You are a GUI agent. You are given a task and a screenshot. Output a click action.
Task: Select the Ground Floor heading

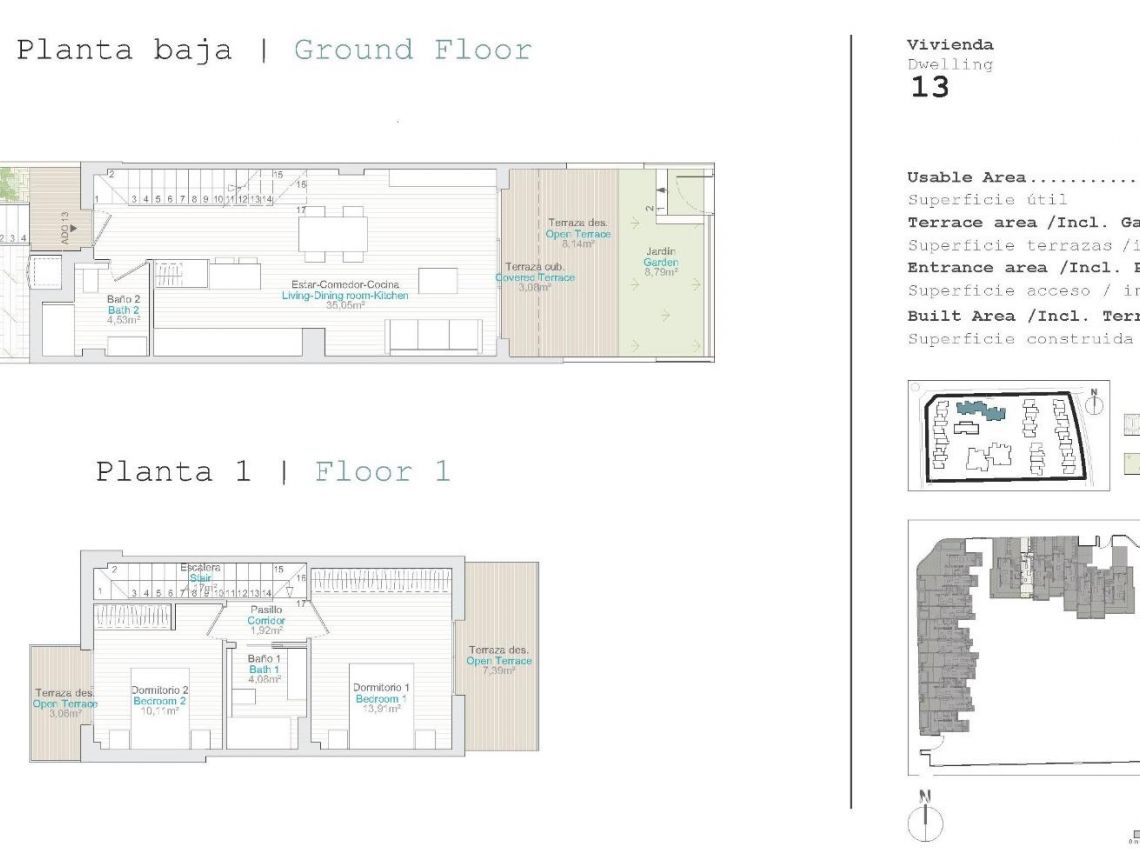[x=410, y=48]
